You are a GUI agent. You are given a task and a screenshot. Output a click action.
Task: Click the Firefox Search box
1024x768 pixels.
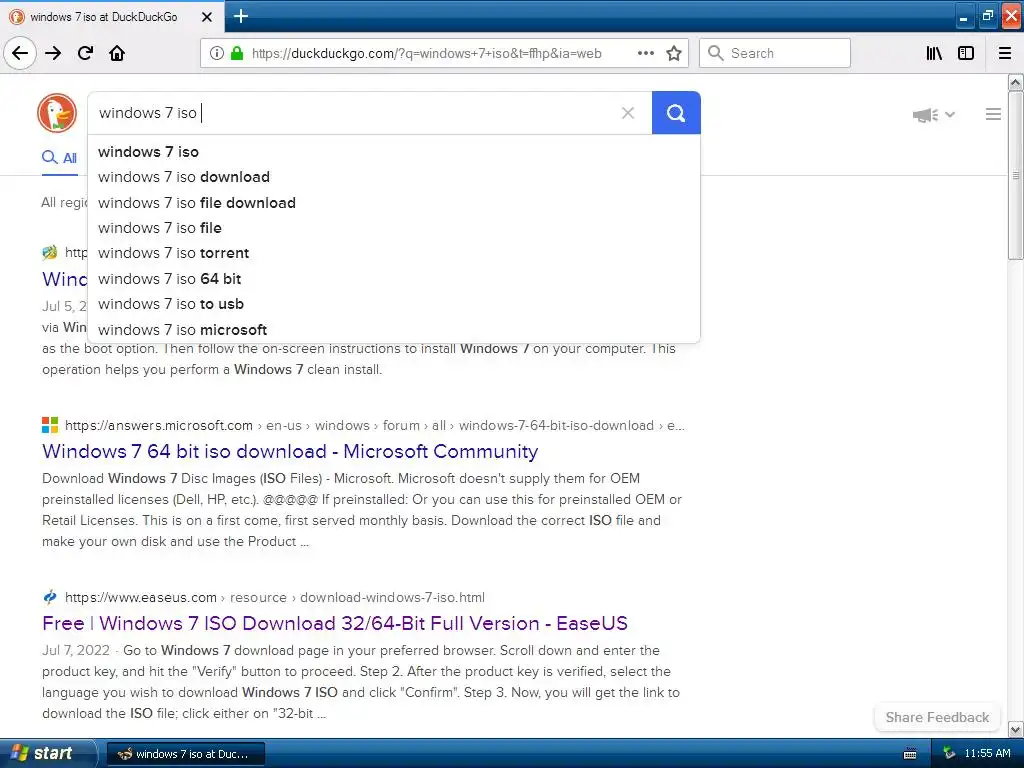pyautogui.click(x=775, y=53)
